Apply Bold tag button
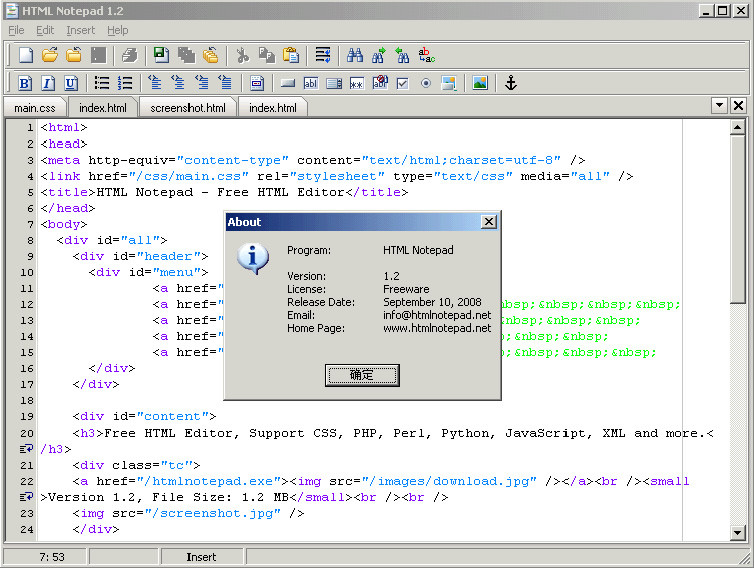754x568 pixels. tap(25, 83)
